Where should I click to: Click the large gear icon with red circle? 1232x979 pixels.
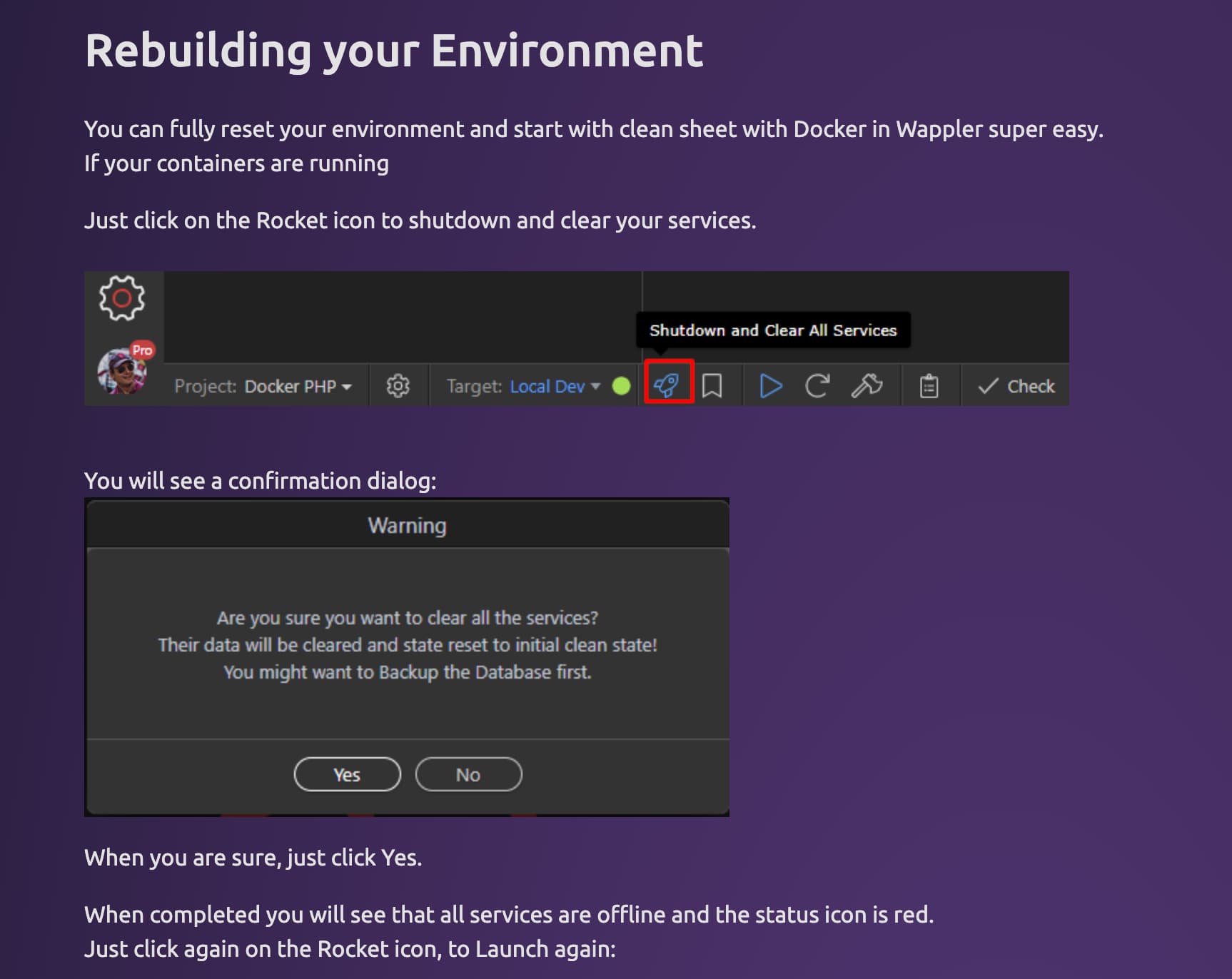click(122, 298)
